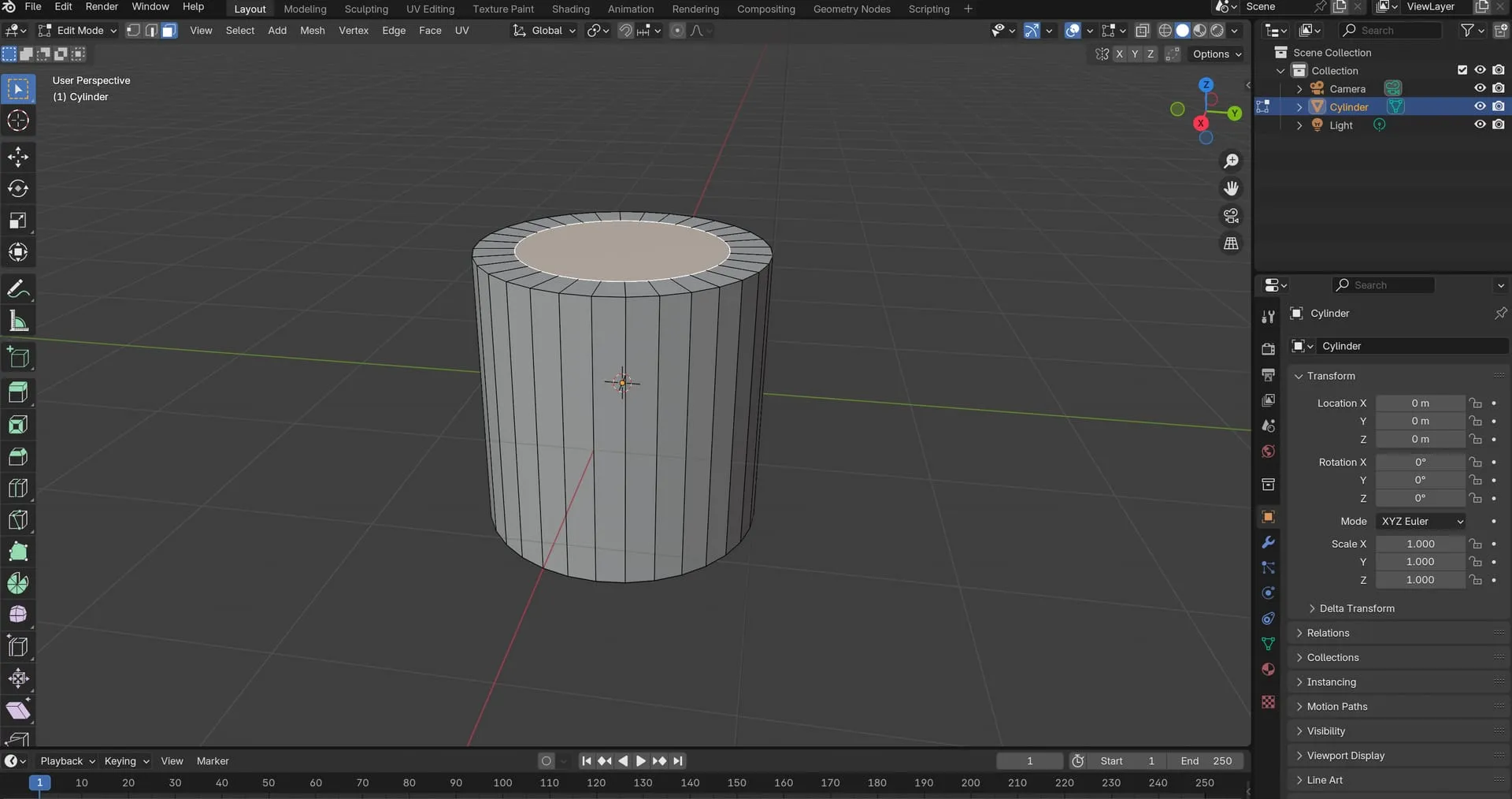Hide the Camera in viewport
Viewport: 1512px width, 799px height.
pos(1480,88)
